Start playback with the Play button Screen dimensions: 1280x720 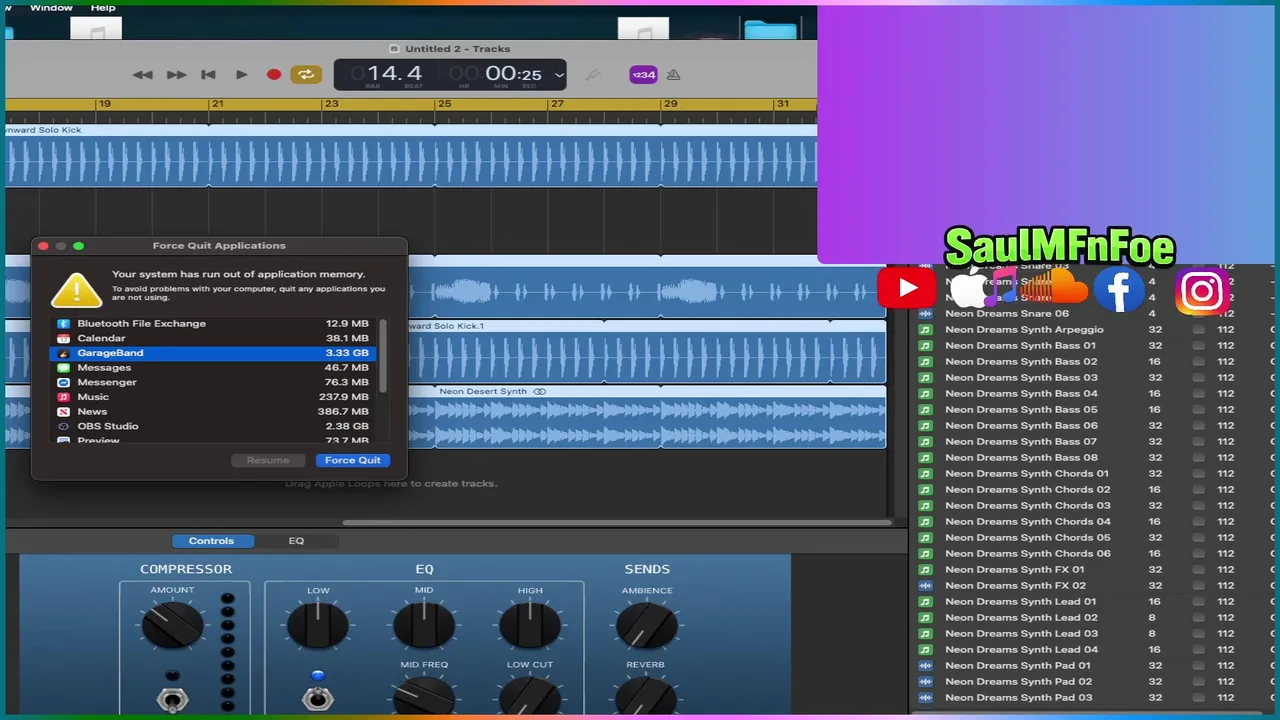(241, 75)
